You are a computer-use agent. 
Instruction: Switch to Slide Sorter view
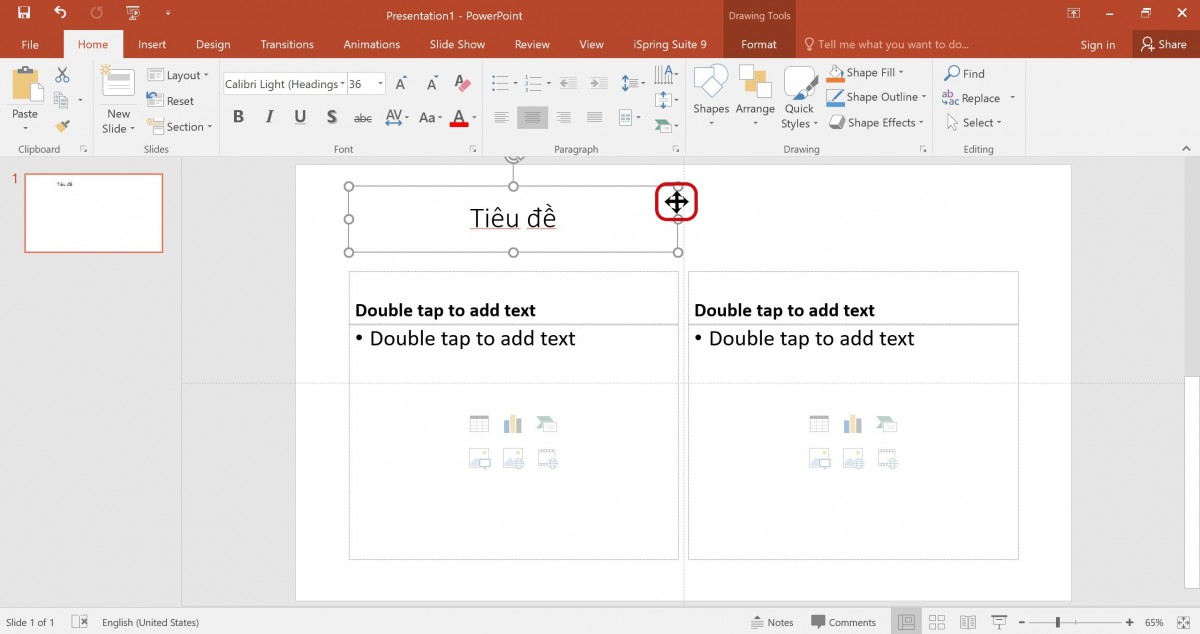pos(937,622)
